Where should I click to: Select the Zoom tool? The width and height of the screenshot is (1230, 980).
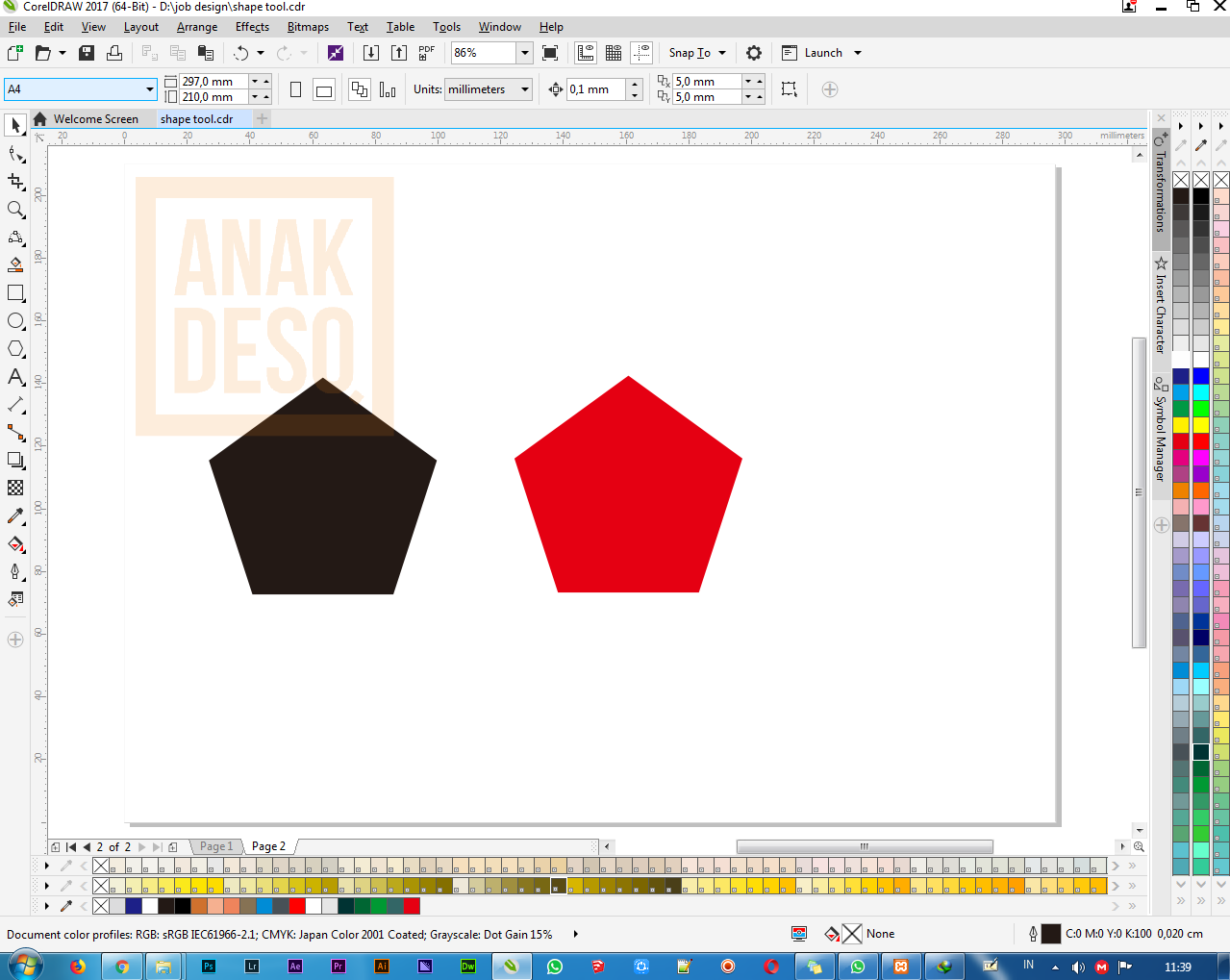(15, 210)
